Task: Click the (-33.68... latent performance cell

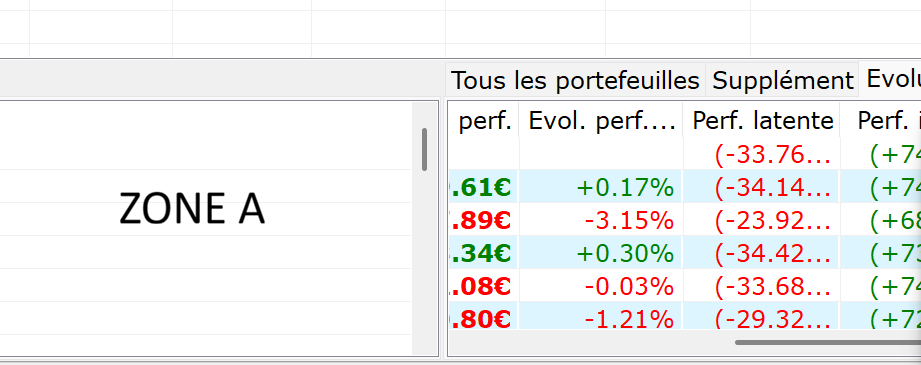Action: click(761, 286)
